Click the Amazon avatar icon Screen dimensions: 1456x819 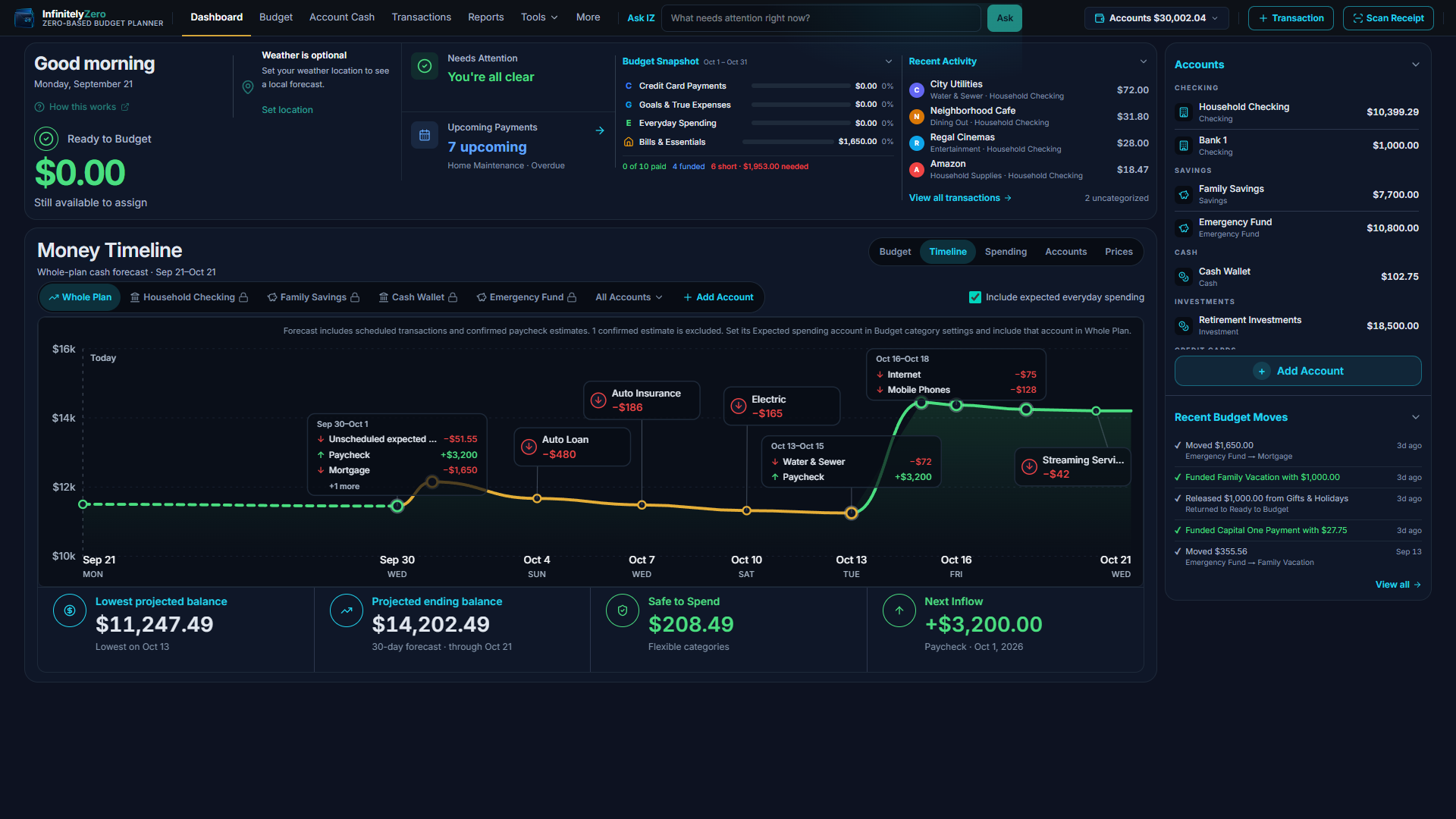point(917,170)
